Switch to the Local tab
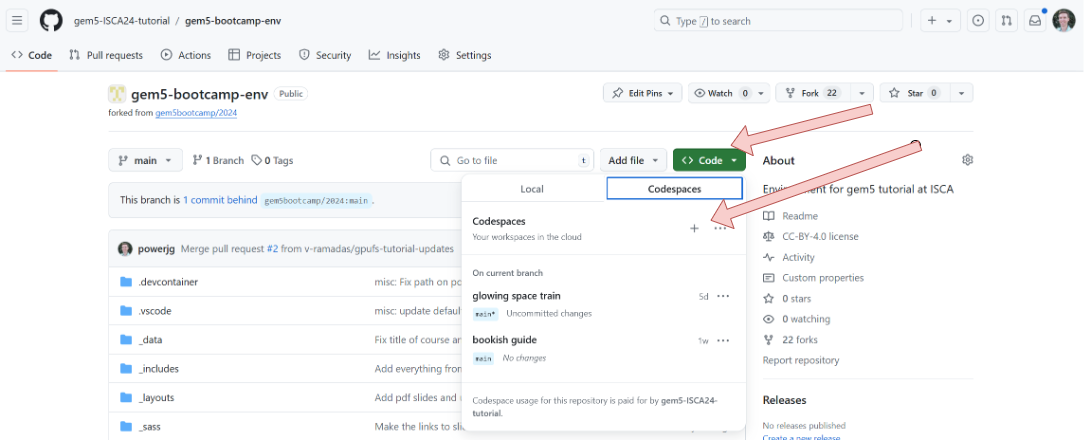The height and width of the screenshot is (441, 1085). (532, 189)
